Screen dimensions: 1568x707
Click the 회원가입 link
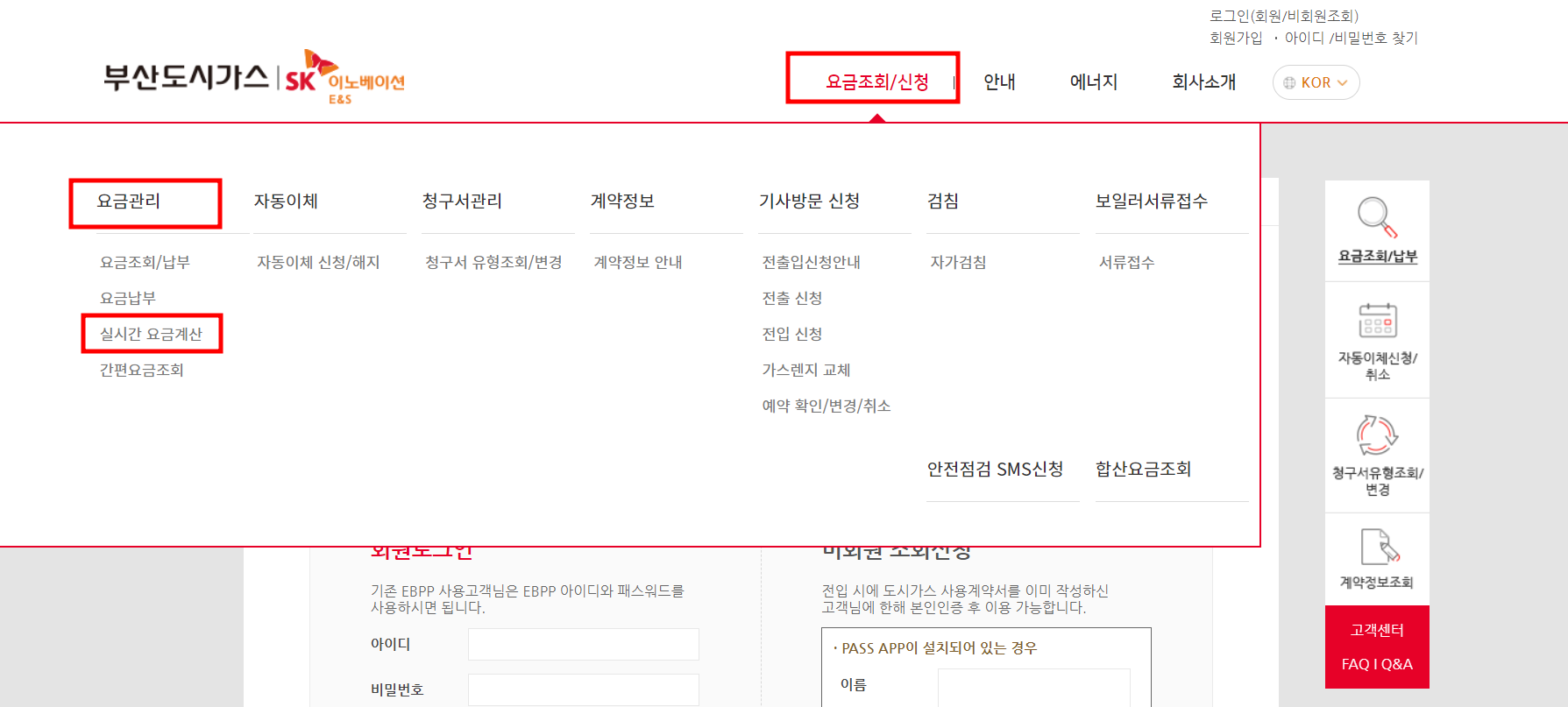coord(1237,38)
